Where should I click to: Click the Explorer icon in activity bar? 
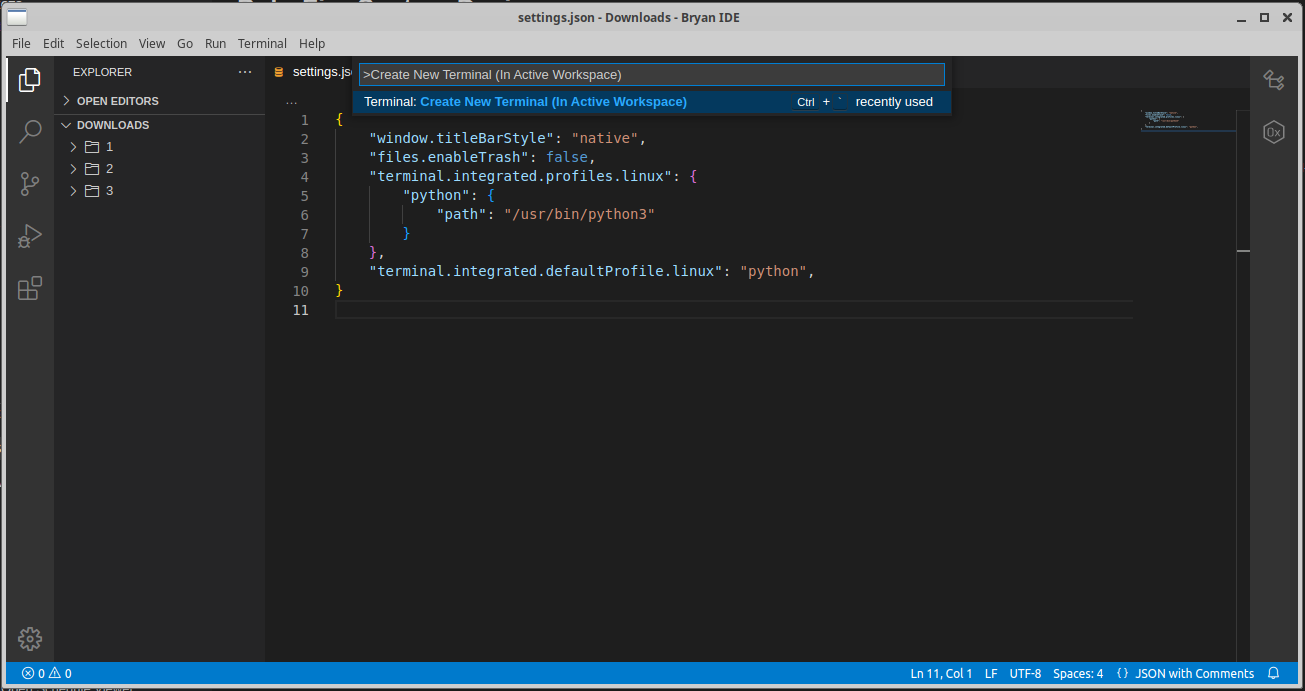click(x=29, y=79)
